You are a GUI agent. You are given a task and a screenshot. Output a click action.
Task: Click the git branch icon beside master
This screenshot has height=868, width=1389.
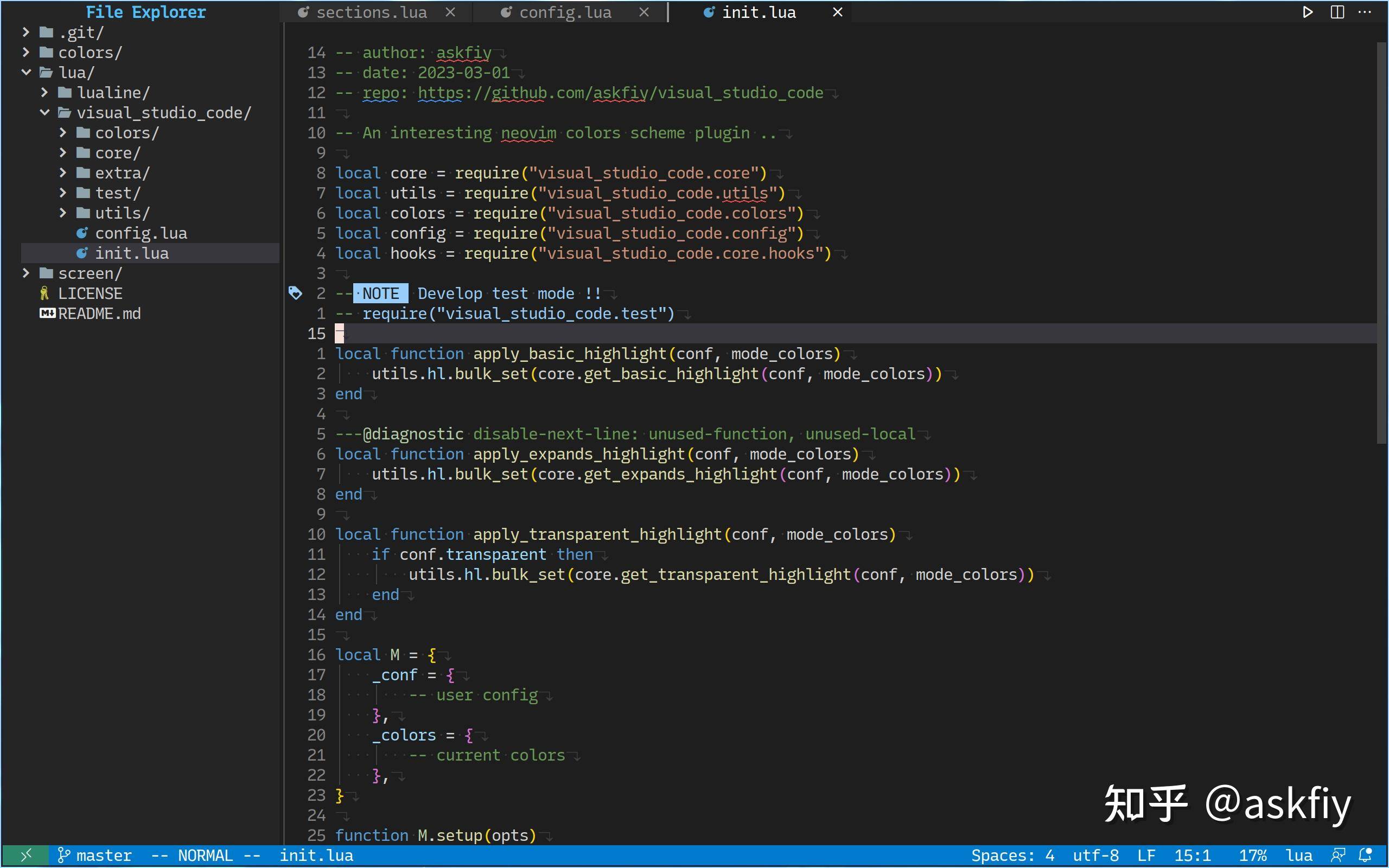[63, 856]
